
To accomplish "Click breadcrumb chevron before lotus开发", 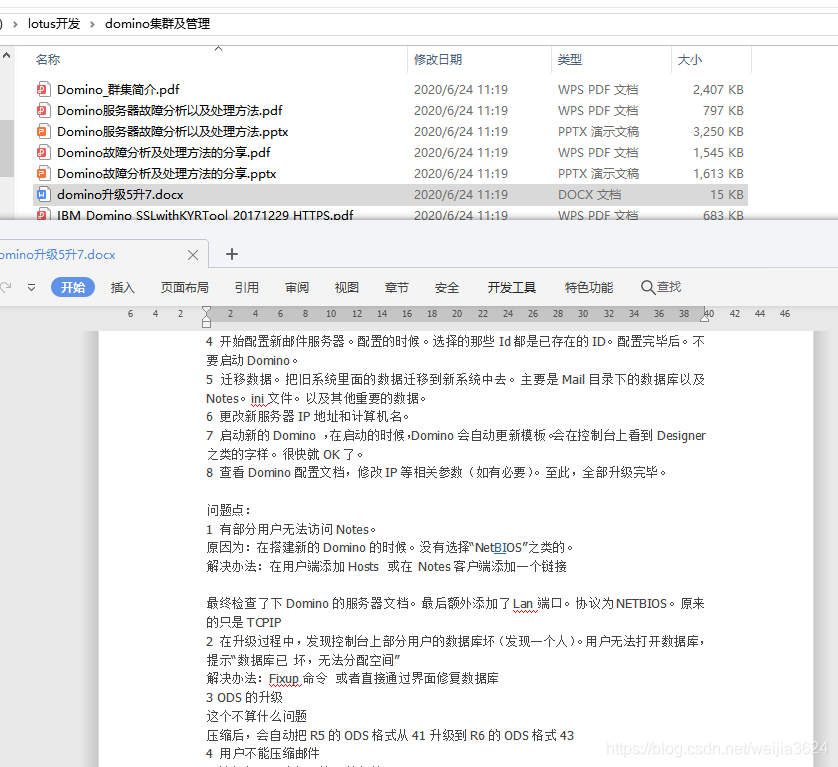I will 15,24.
